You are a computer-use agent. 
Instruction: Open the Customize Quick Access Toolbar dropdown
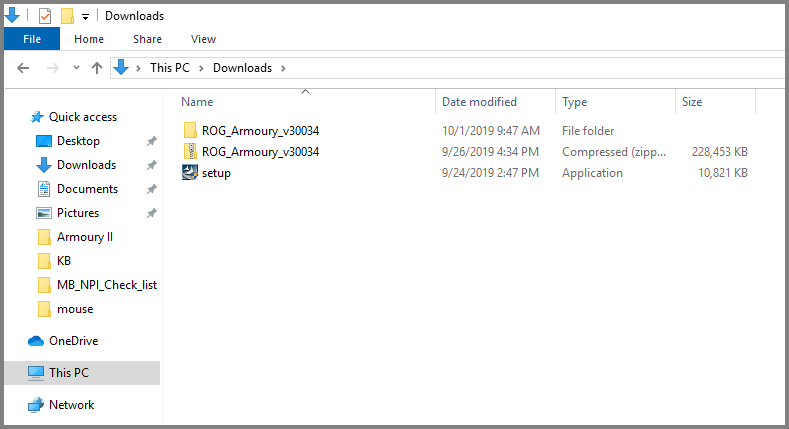(86, 17)
